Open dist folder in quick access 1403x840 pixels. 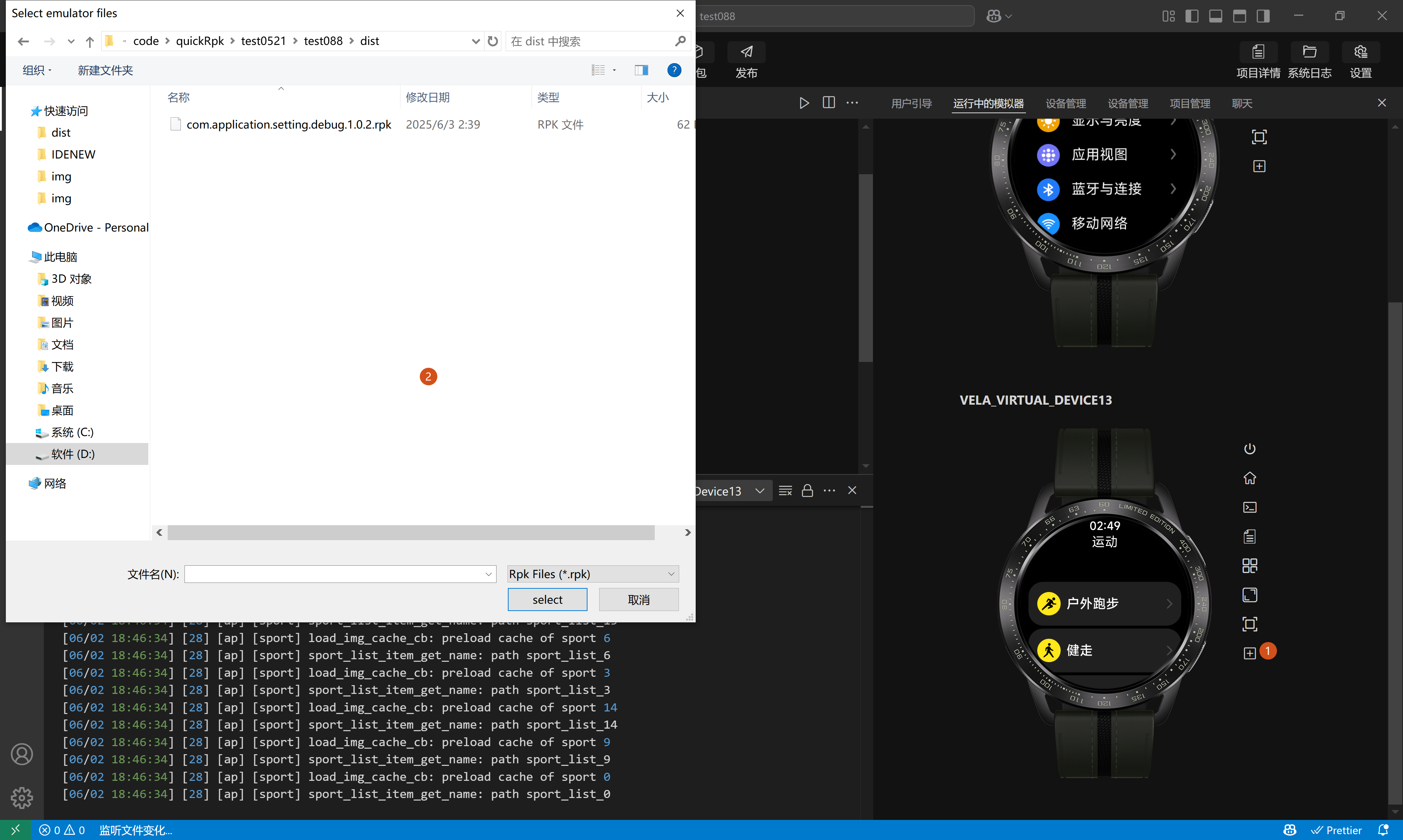tap(61, 133)
